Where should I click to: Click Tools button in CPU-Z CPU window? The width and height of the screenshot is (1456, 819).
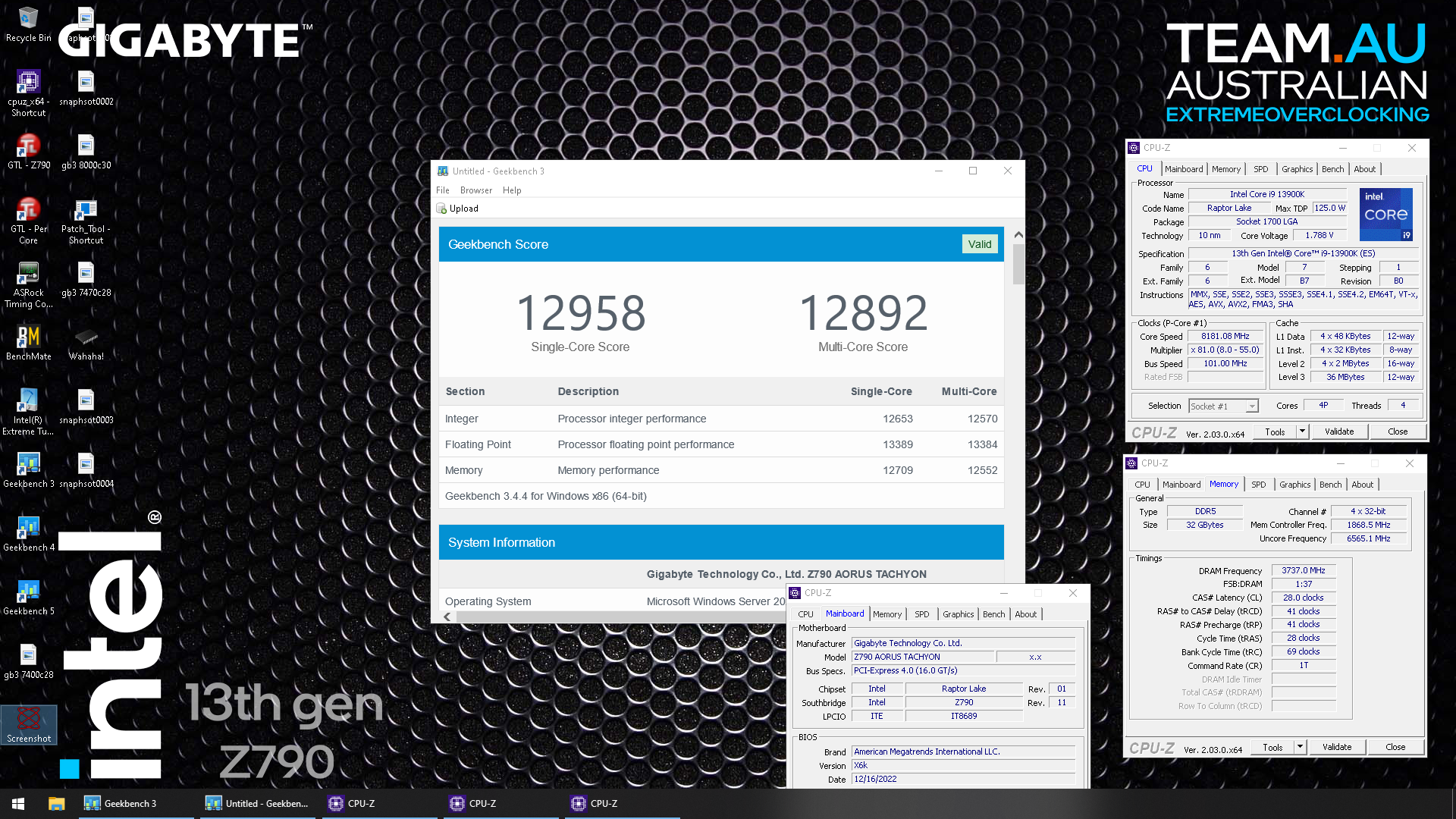coord(1275,431)
